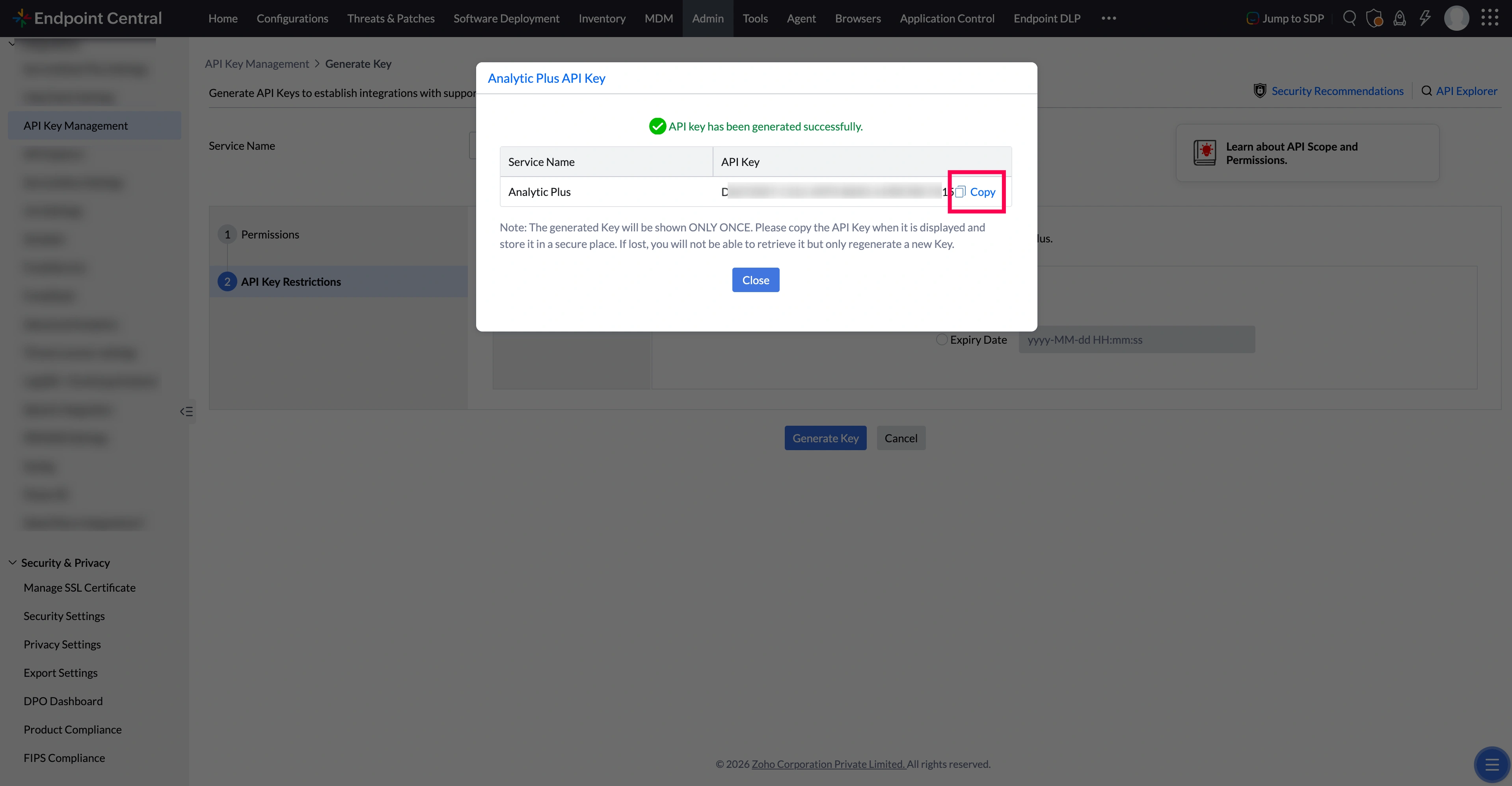Open the Tools tab
Viewport: 1512px width, 786px height.
[755, 18]
